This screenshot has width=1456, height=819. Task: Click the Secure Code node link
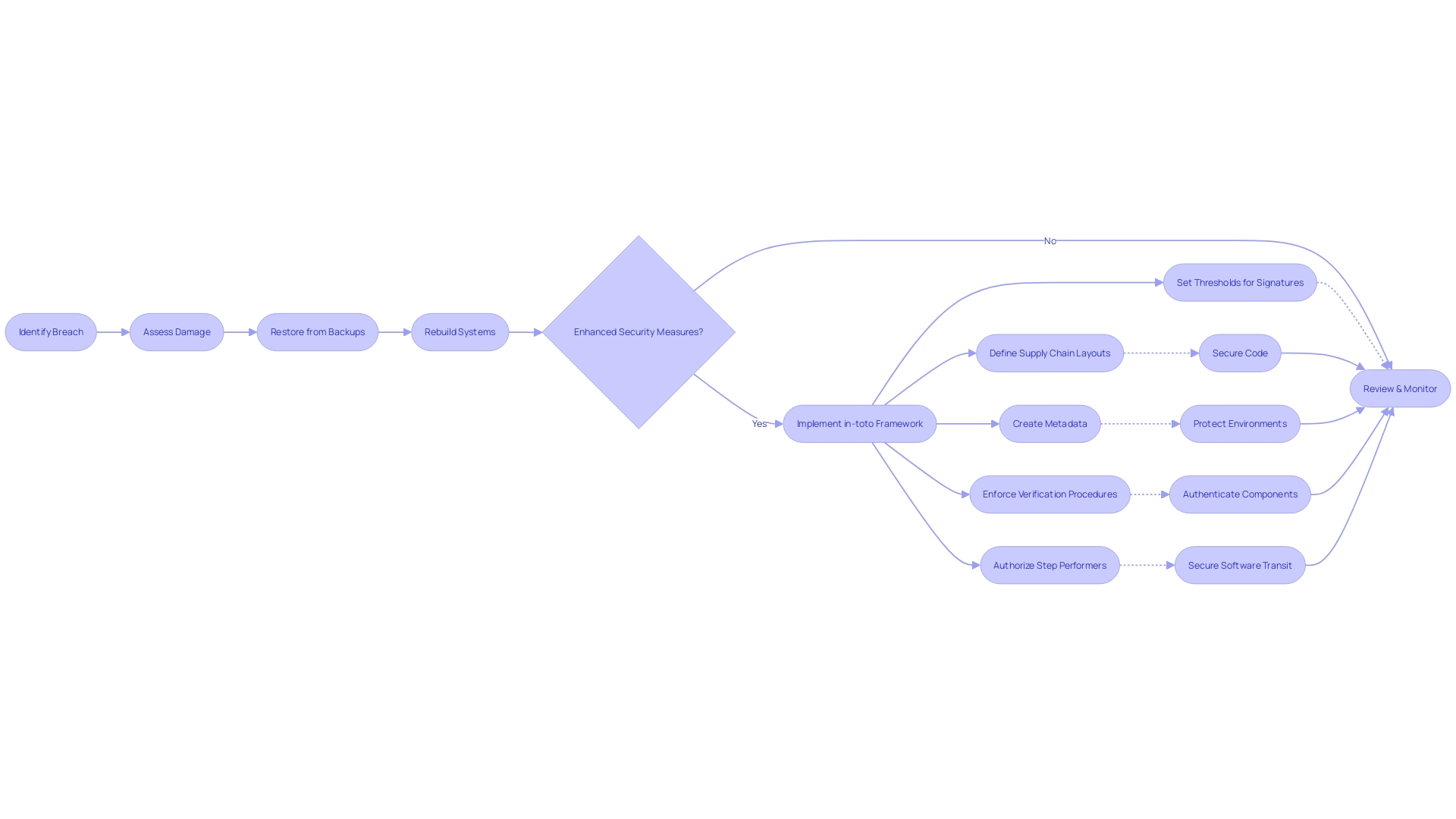pos(1240,352)
